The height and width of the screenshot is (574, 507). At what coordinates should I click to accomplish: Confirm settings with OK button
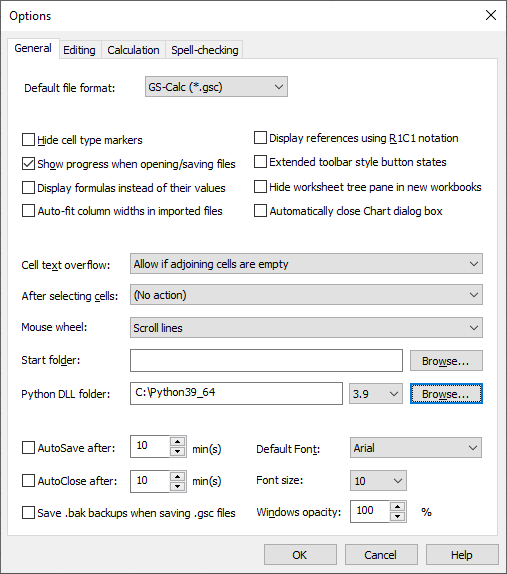[300, 555]
